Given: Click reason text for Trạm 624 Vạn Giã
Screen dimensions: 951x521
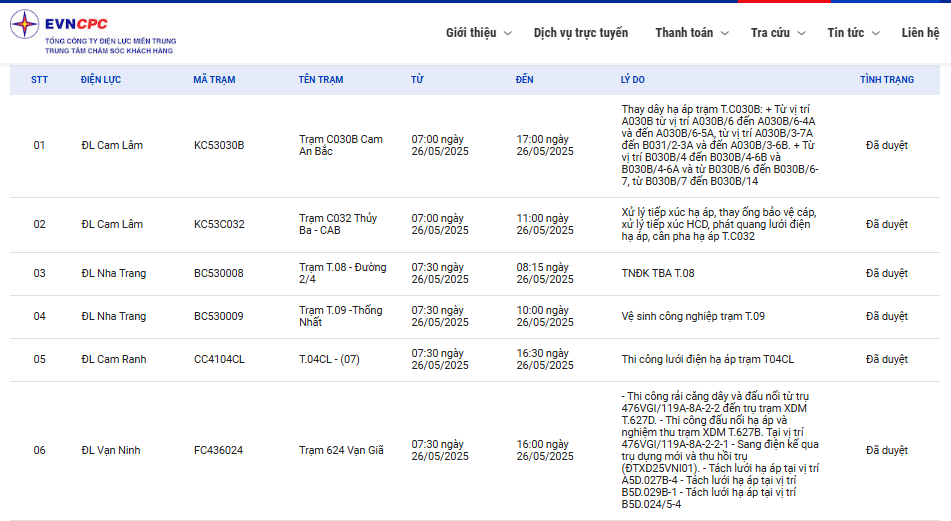Looking at the screenshot, I should pos(721,450).
